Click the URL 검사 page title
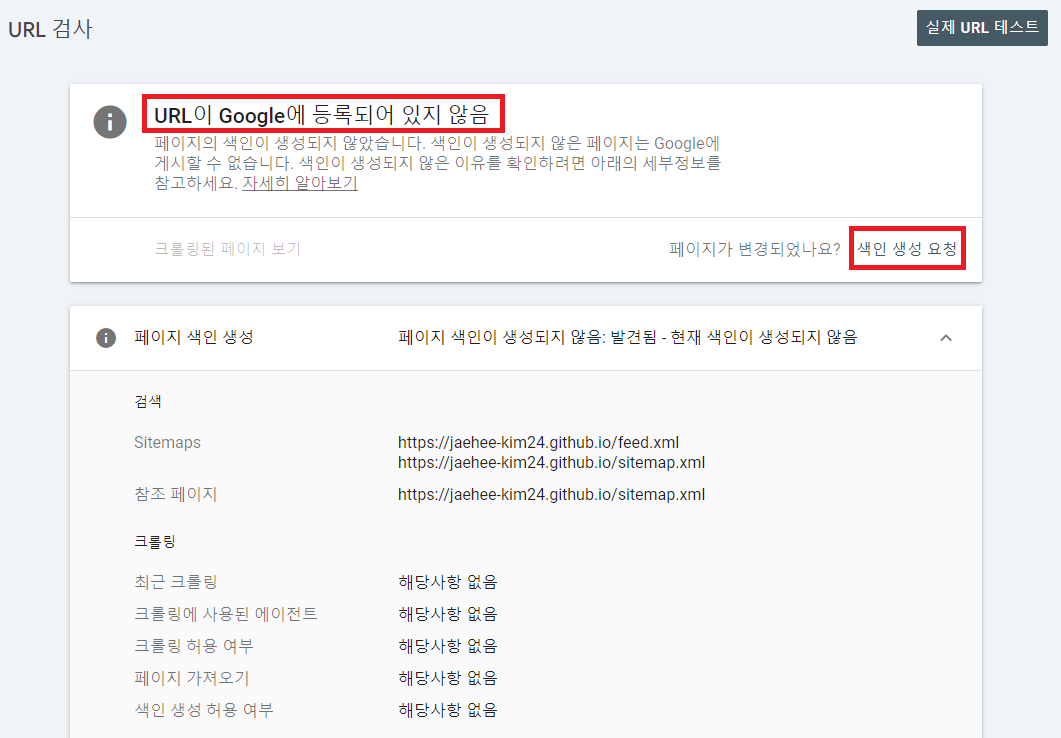1061x738 pixels. (x=50, y=29)
